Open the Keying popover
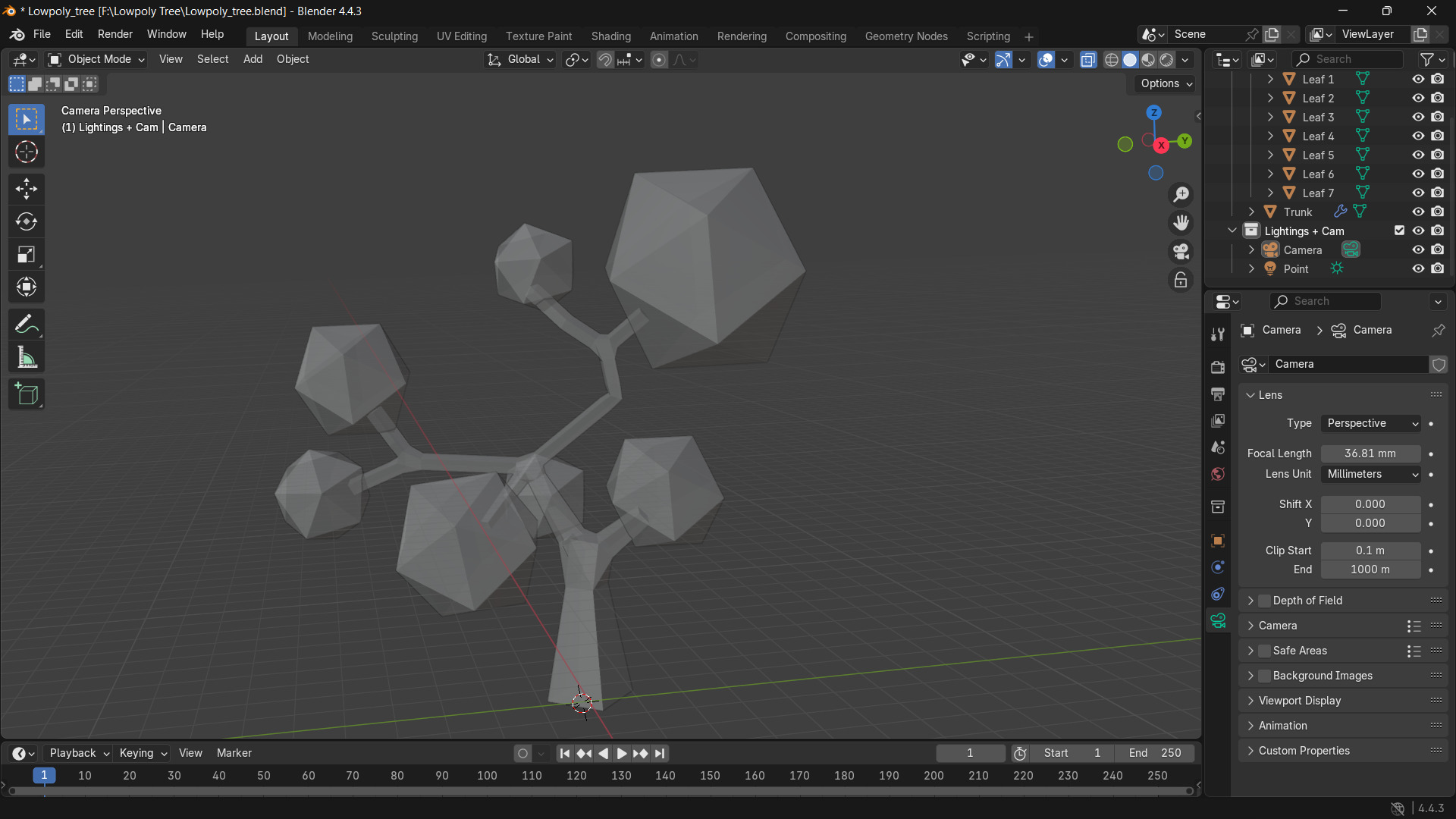 pyautogui.click(x=143, y=753)
